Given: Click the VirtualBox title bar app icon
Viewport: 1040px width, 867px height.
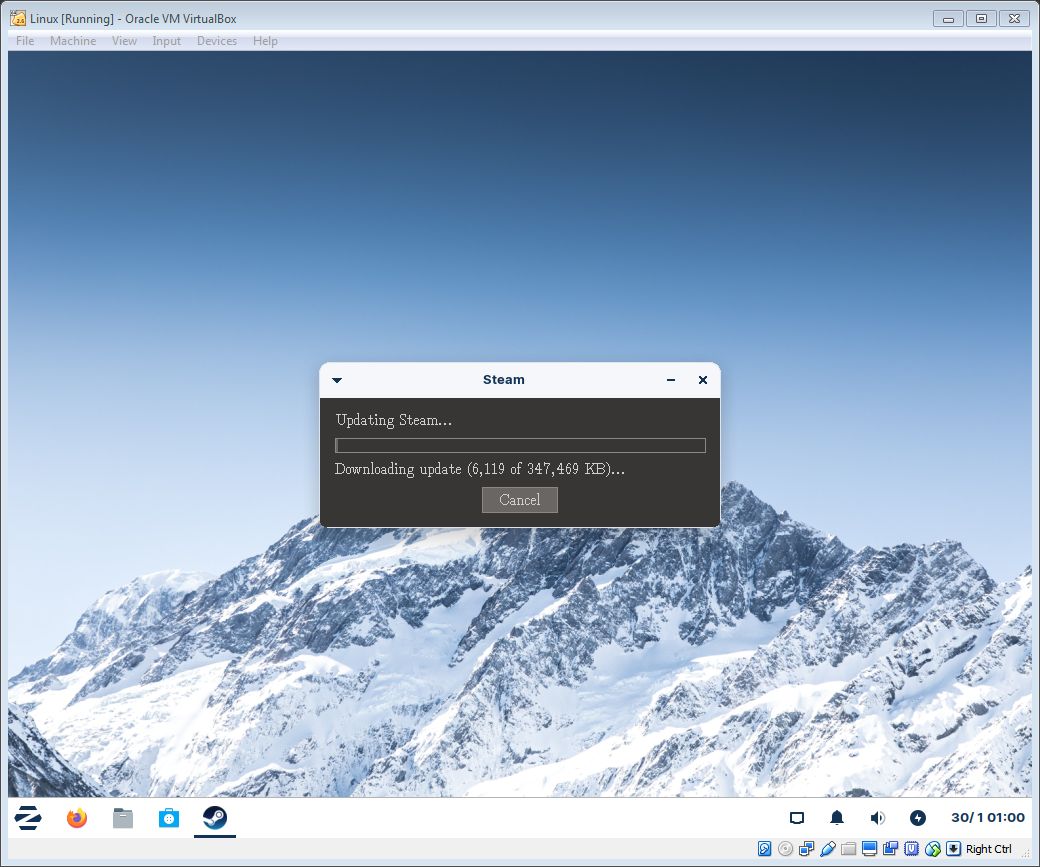Looking at the screenshot, I should pyautogui.click(x=18, y=19).
